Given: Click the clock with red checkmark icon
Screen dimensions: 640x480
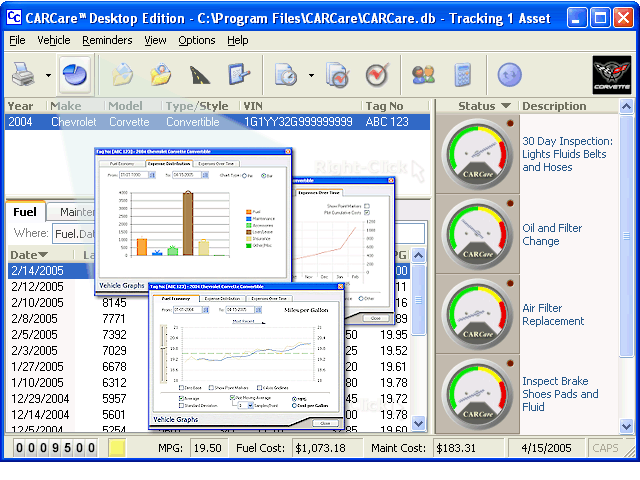Looking at the screenshot, I should (x=377, y=75).
